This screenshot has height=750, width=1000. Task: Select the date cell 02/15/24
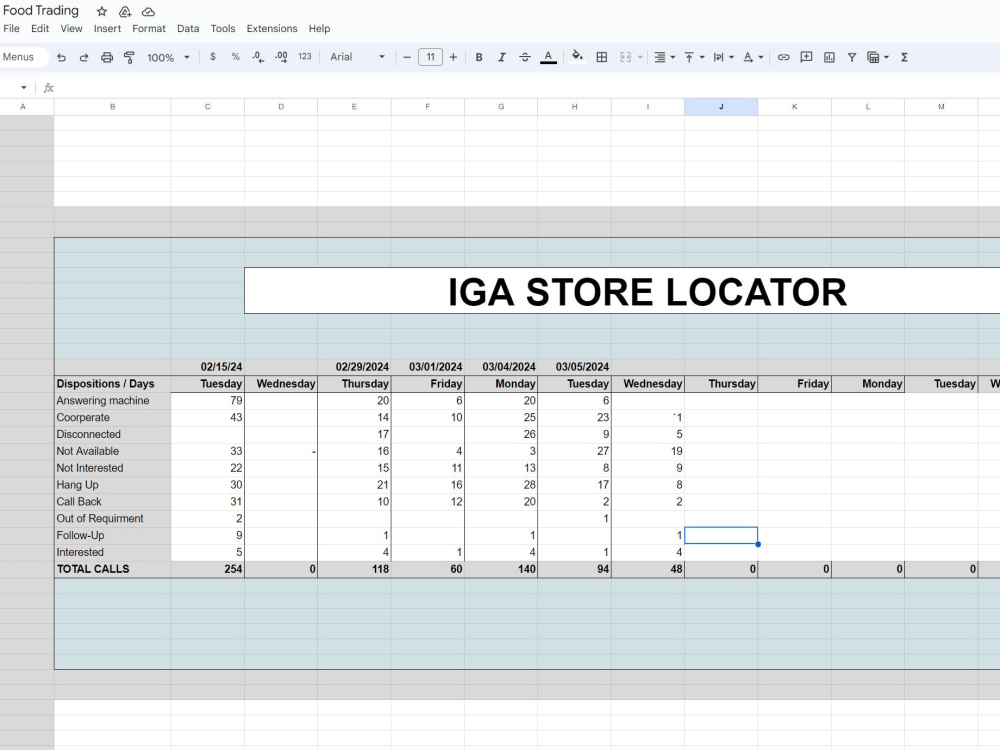(x=207, y=367)
